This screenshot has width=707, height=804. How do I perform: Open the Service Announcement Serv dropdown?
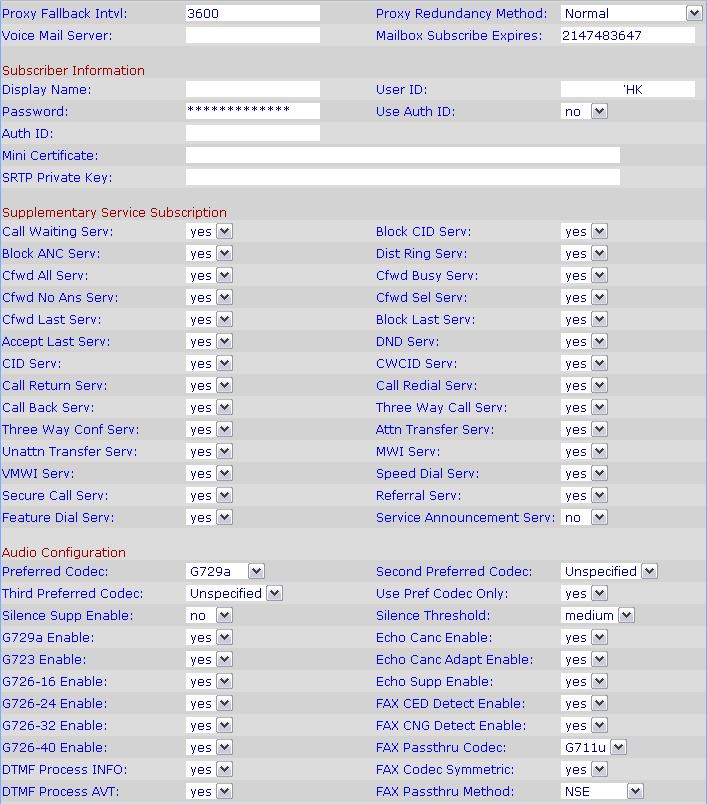coord(584,517)
